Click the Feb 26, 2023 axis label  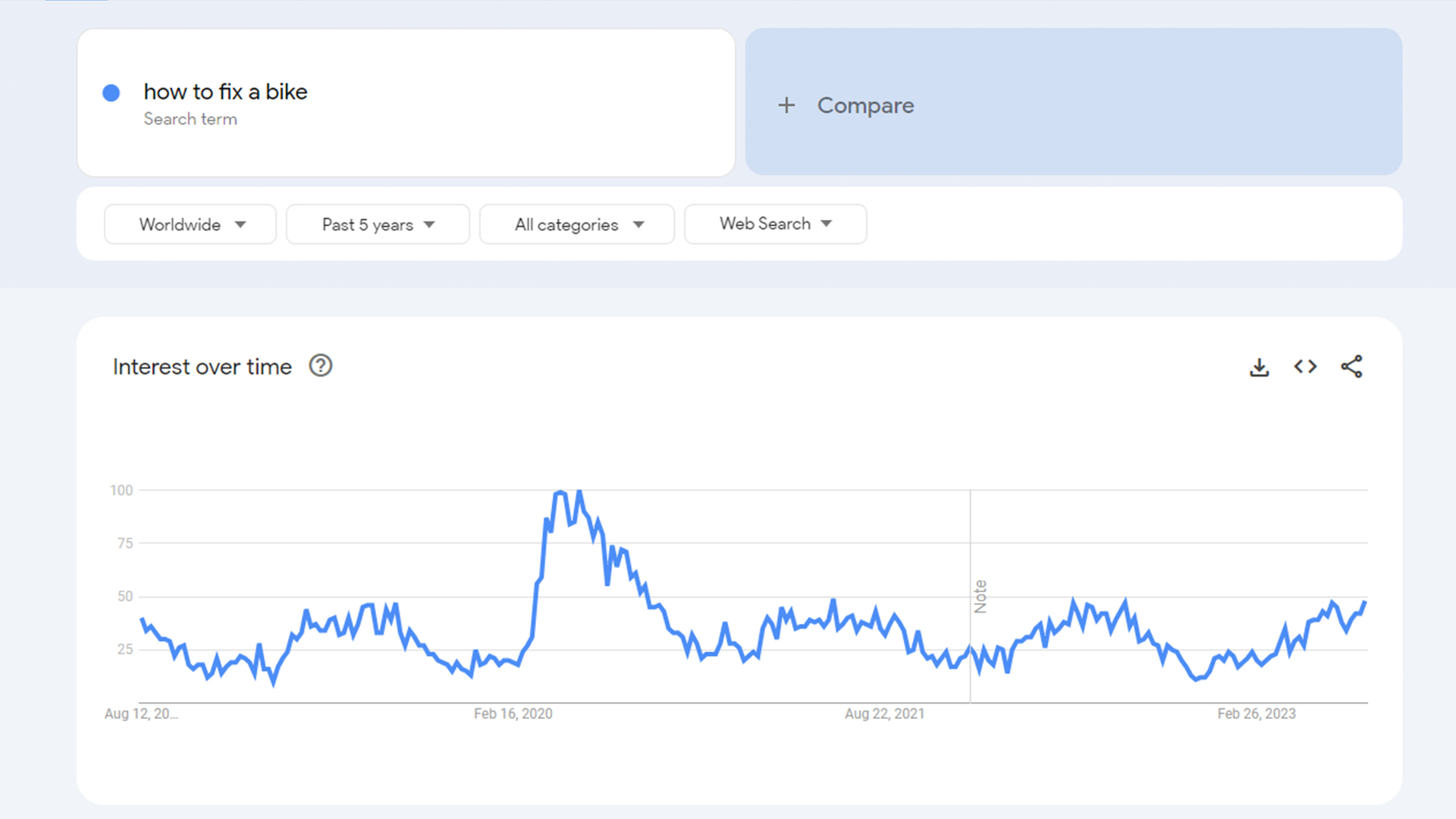[x=1256, y=714]
